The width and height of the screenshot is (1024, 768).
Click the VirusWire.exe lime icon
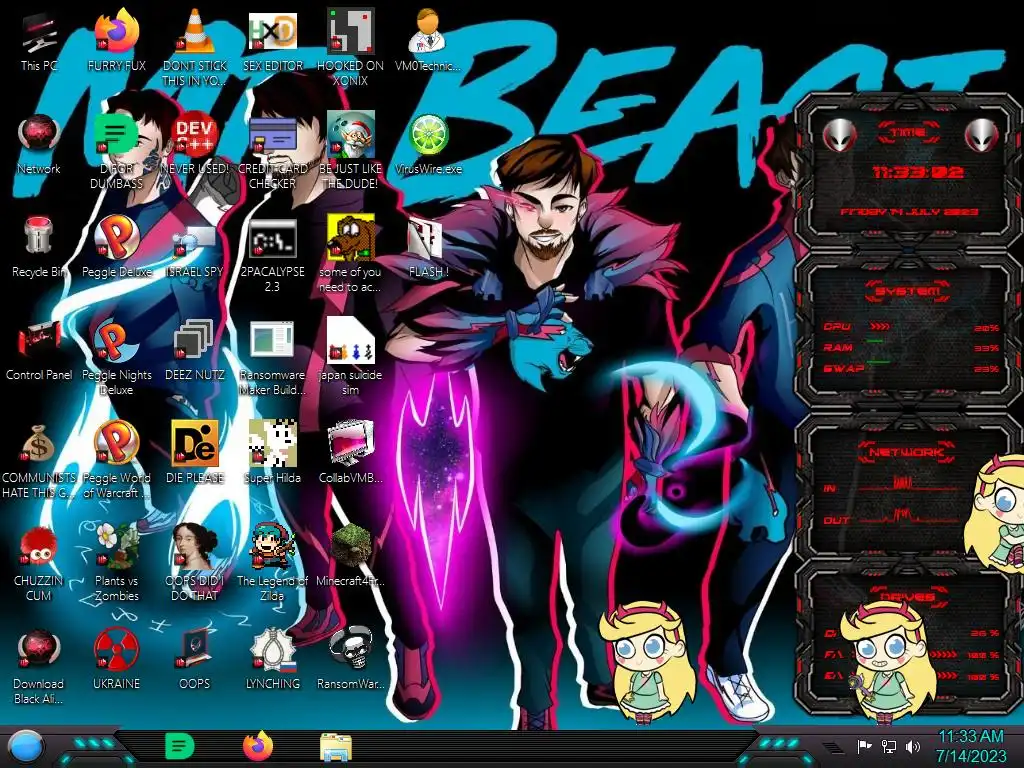coord(428,144)
